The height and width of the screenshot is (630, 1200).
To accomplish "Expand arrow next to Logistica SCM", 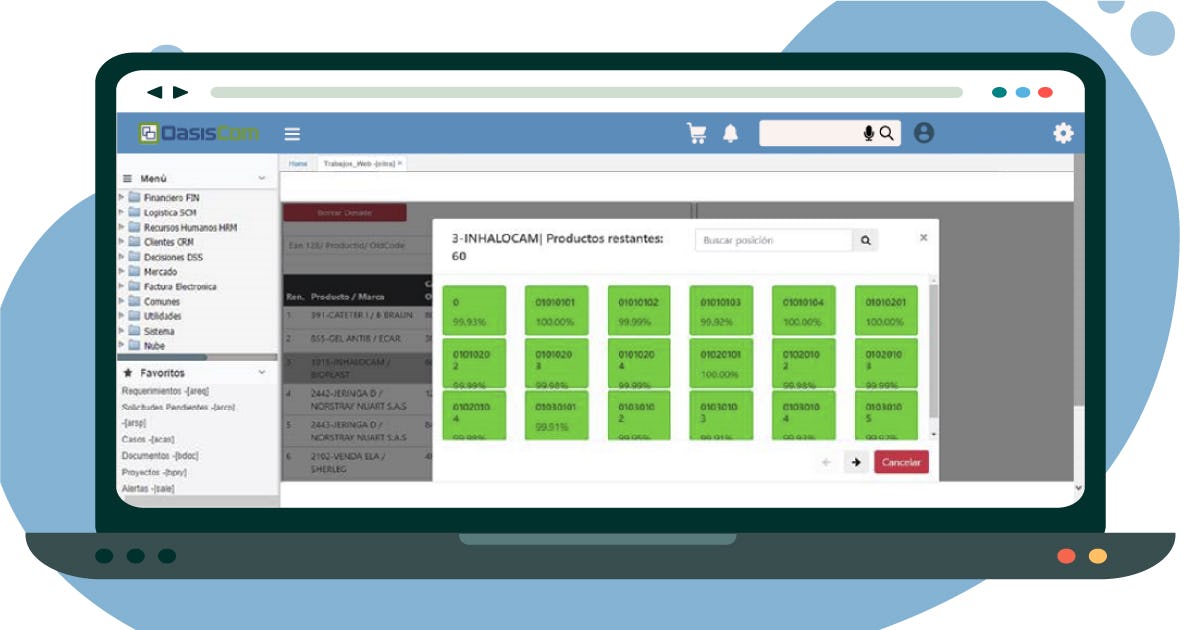I will click(121, 213).
